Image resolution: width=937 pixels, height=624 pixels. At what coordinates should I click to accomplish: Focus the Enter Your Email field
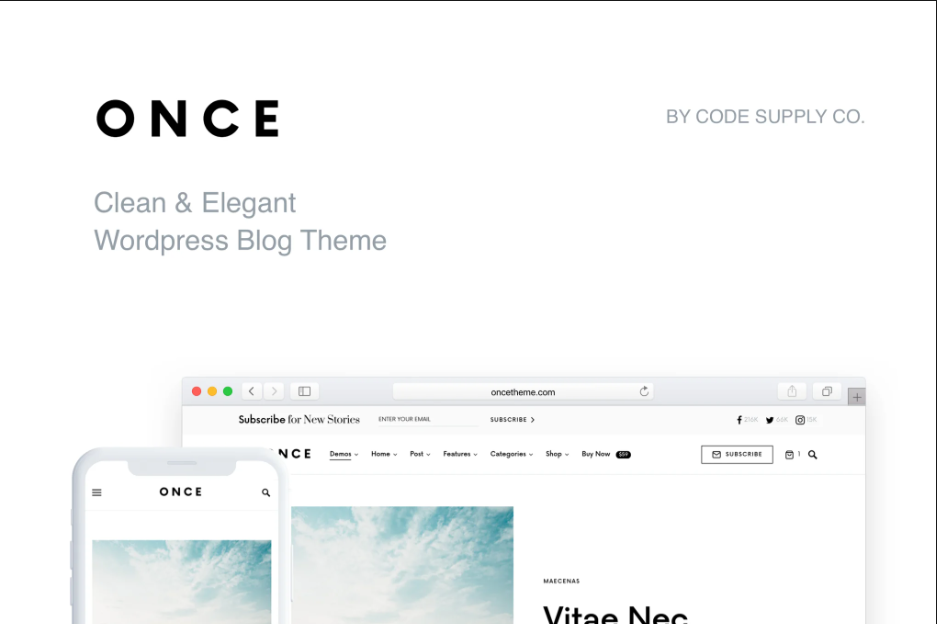pos(427,420)
